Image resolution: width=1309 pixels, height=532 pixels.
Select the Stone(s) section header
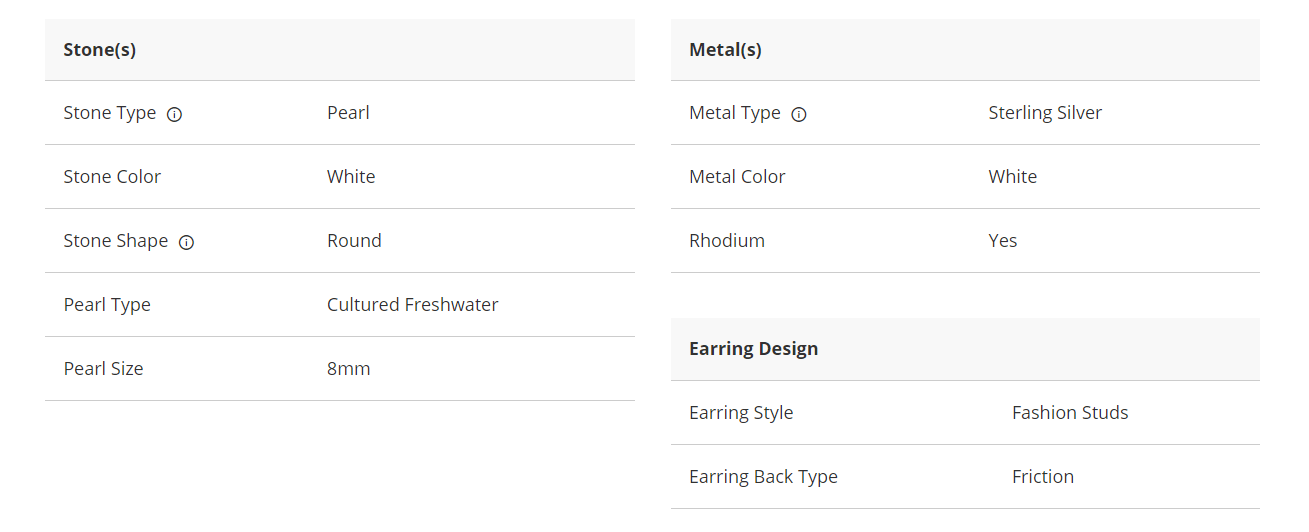pos(100,50)
